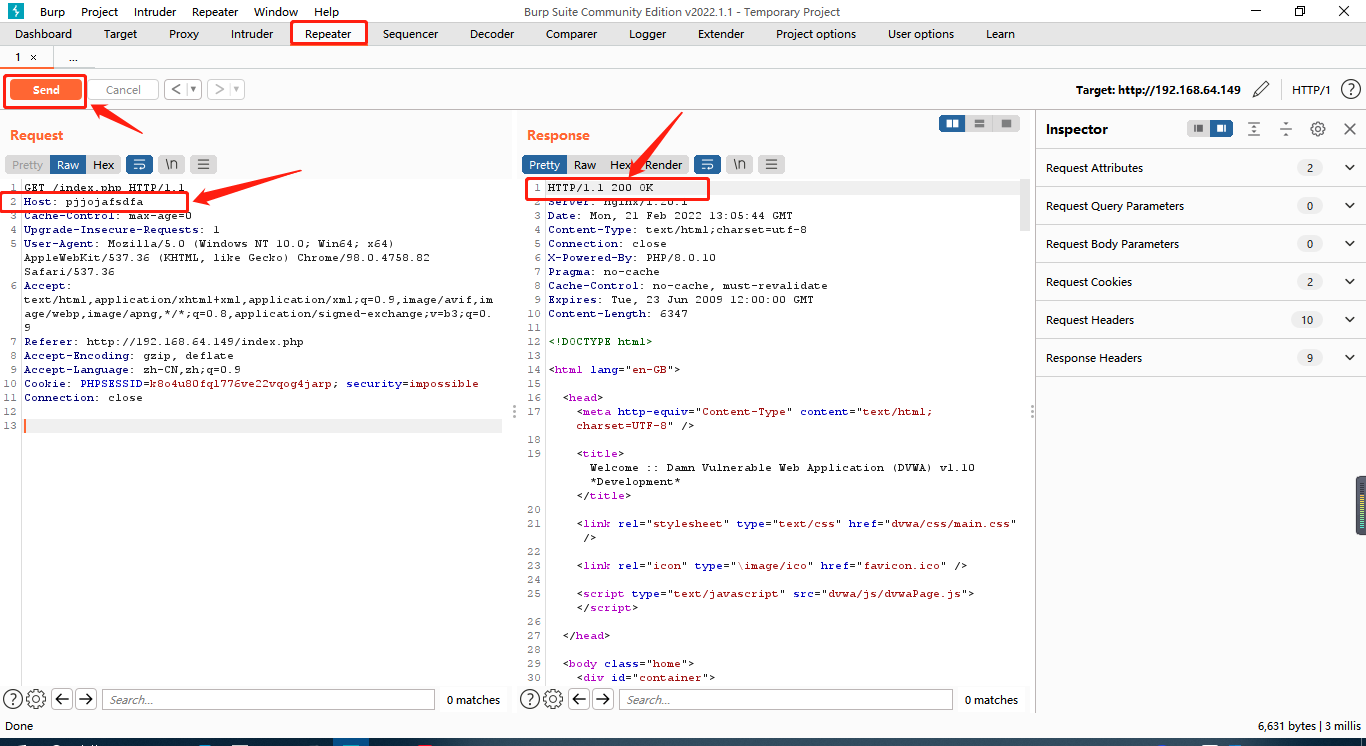
Task: Go to next request in history
Action: [219, 90]
